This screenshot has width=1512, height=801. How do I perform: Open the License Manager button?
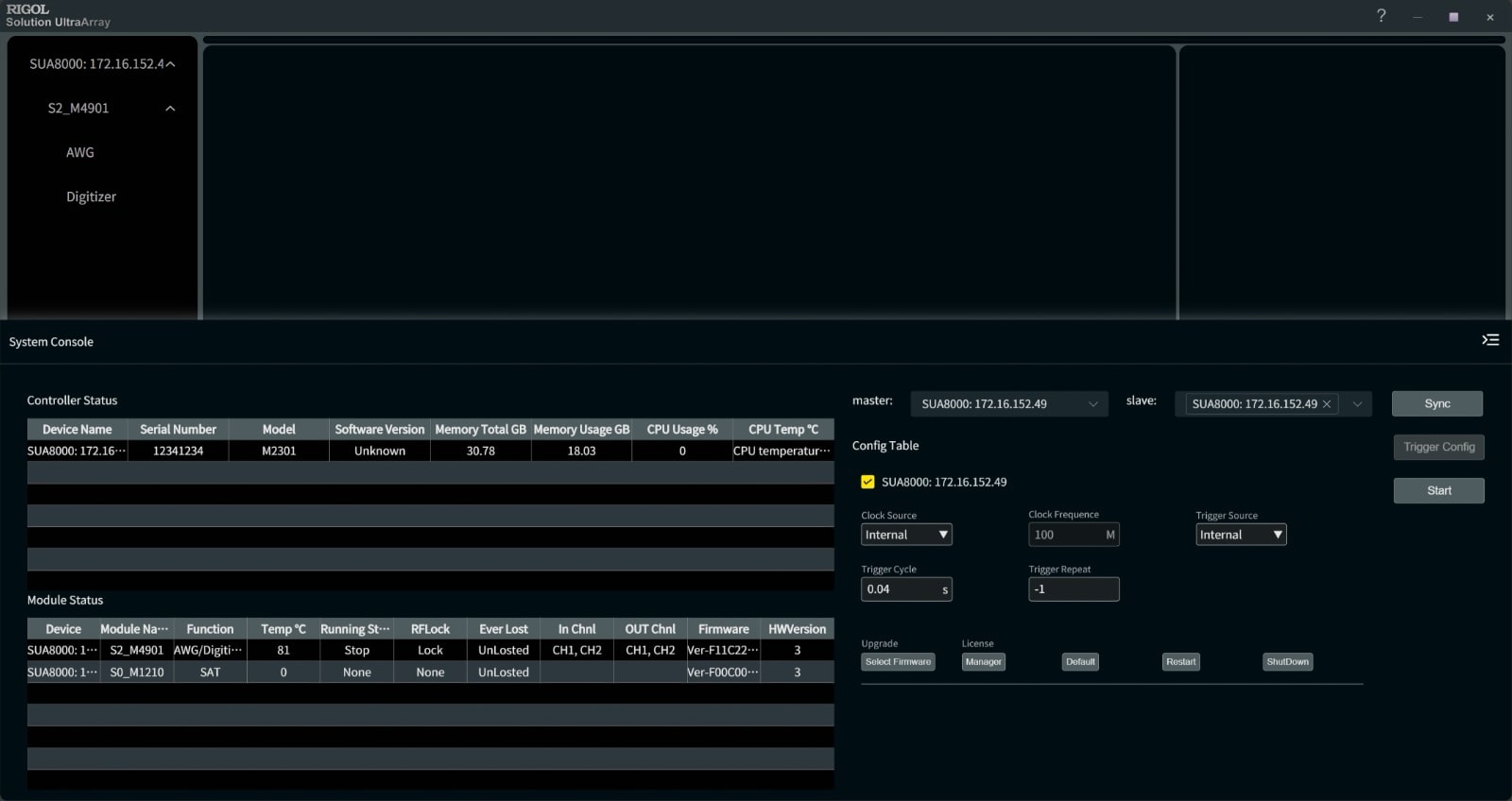983,662
